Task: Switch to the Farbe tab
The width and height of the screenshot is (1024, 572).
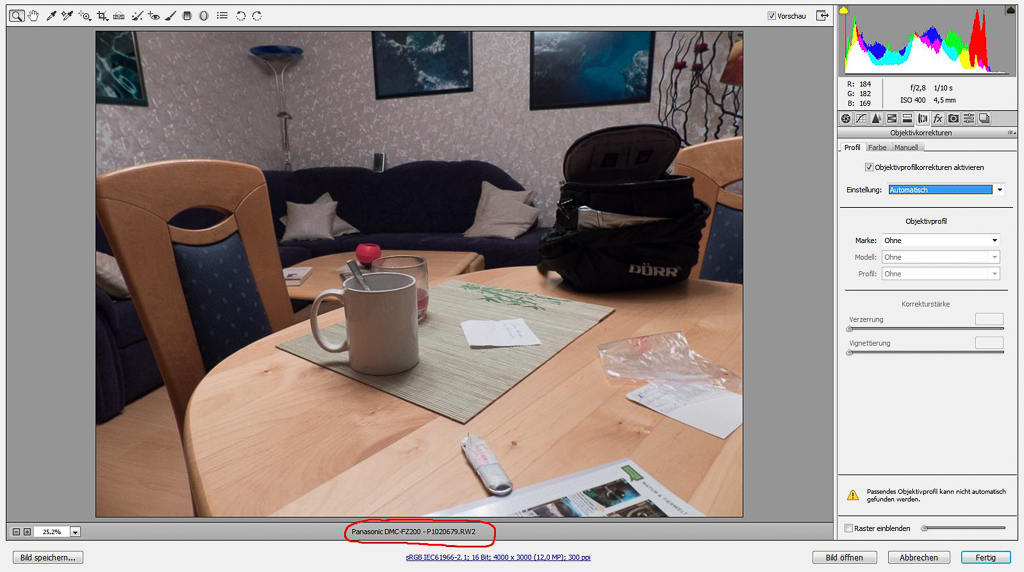Action: [877, 148]
